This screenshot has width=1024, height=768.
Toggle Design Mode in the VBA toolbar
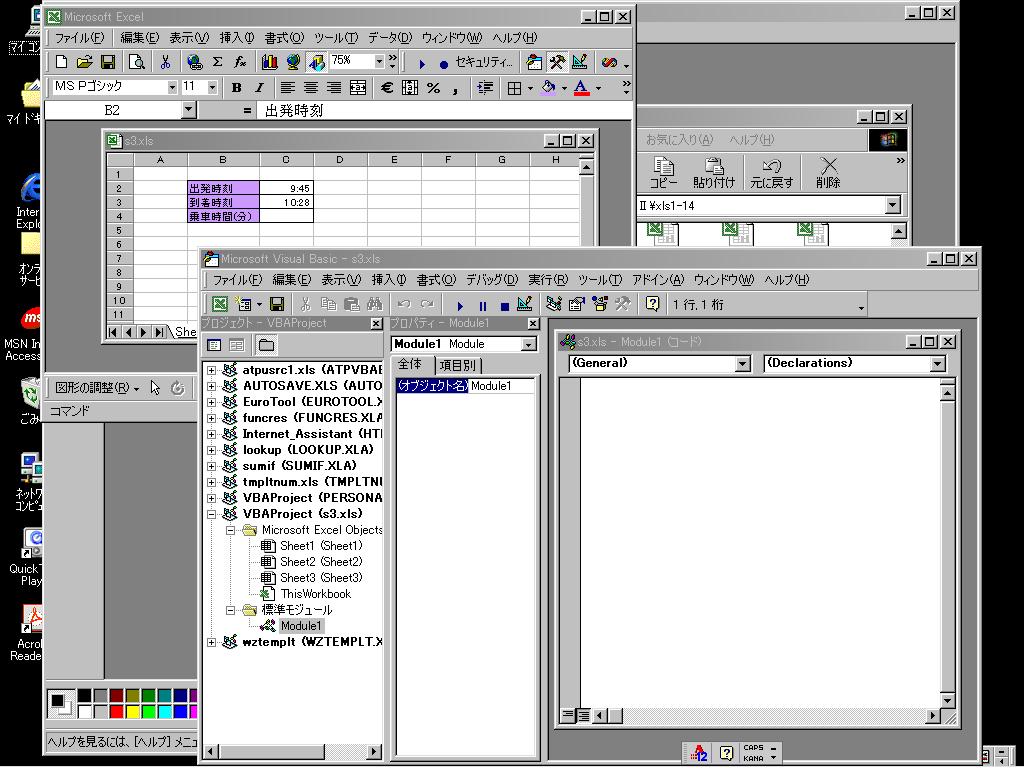524,304
